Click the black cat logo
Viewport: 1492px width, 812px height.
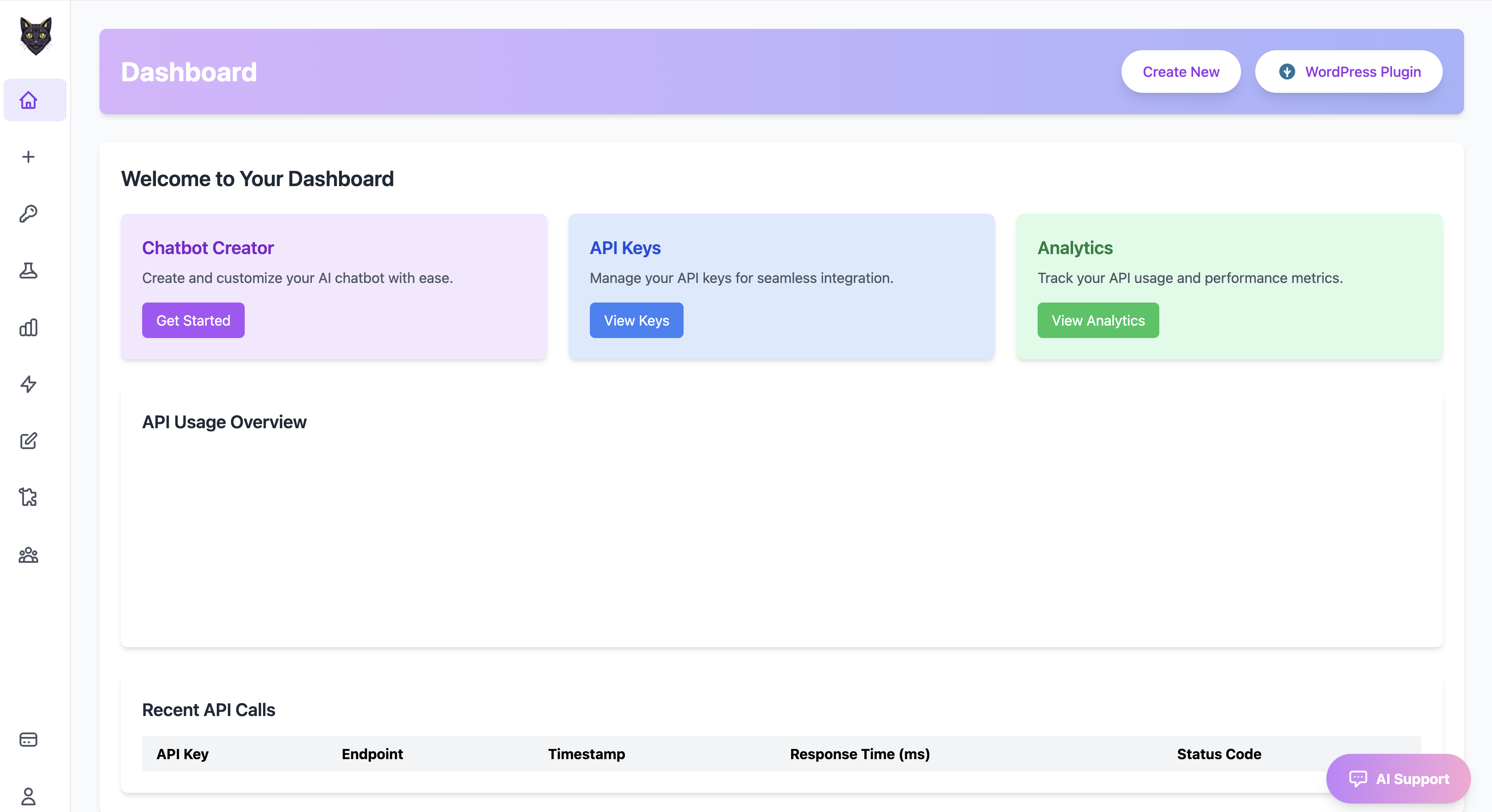pos(36,36)
